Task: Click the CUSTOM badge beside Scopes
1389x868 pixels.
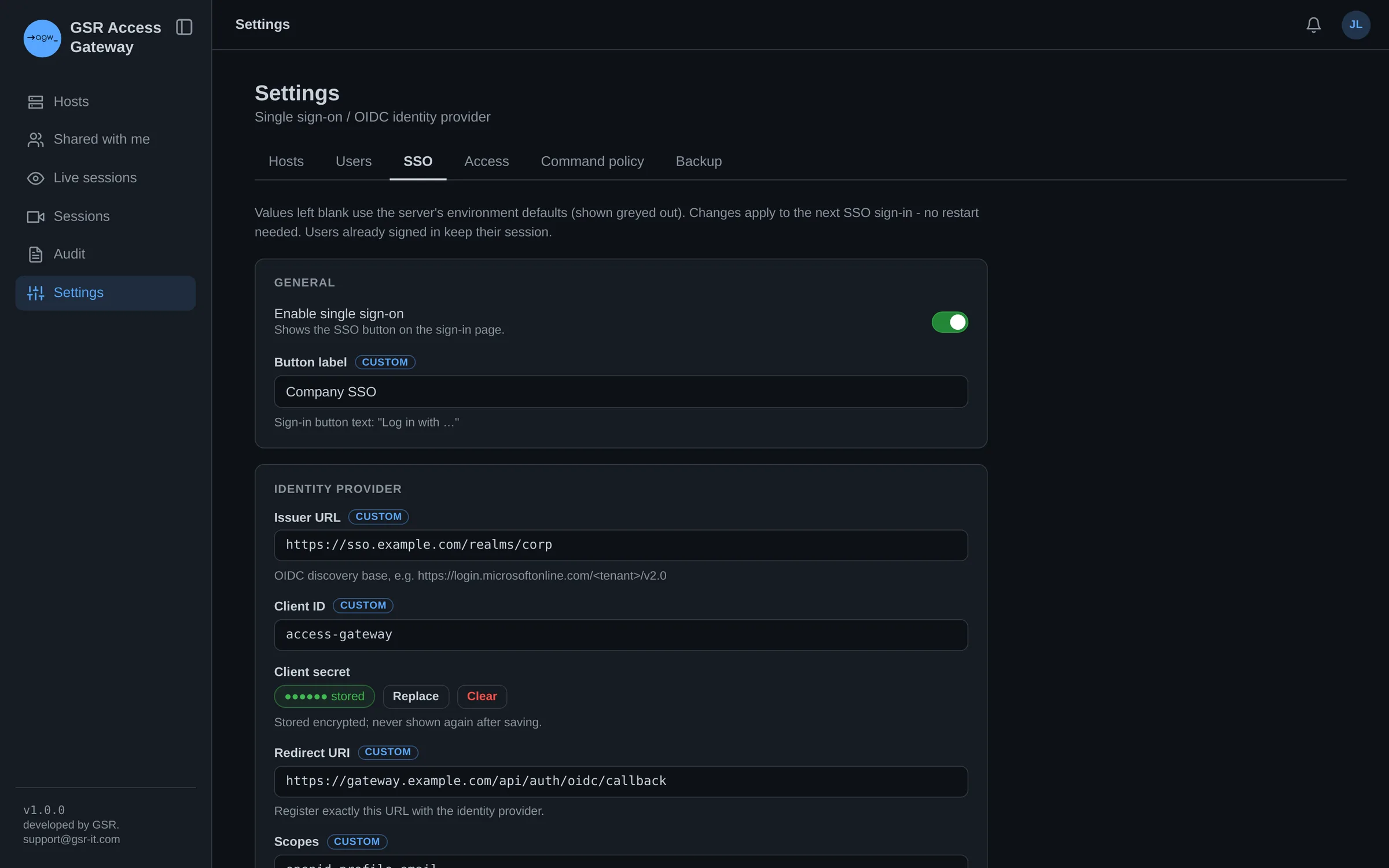Action: coord(357,841)
